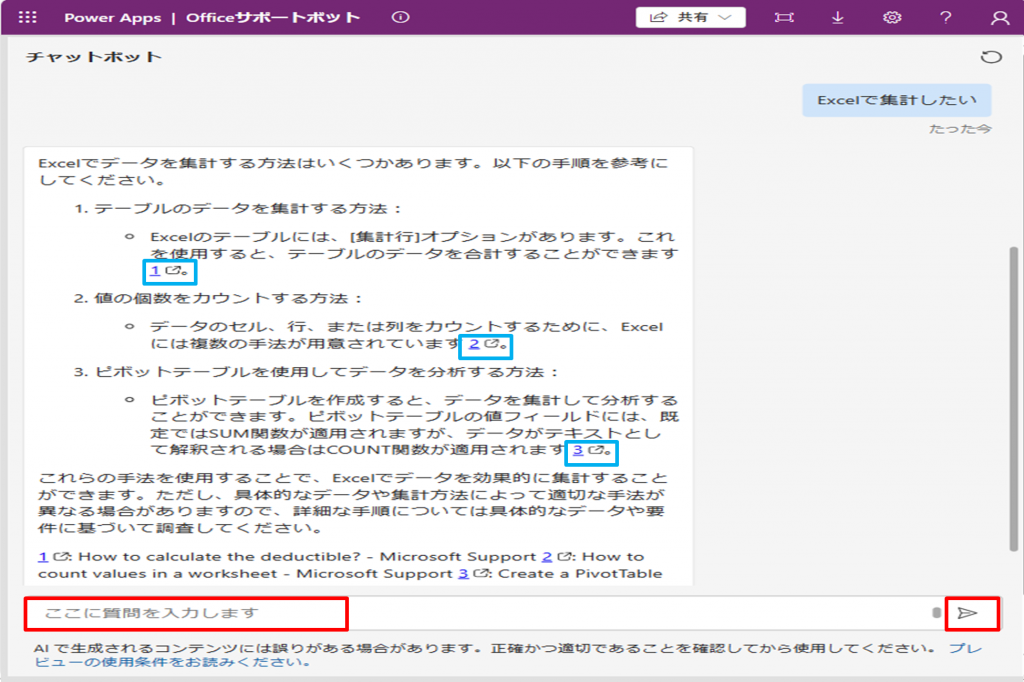Click the Officeサポートボット app name
Screen dimensions: 1024x682
(273, 18)
